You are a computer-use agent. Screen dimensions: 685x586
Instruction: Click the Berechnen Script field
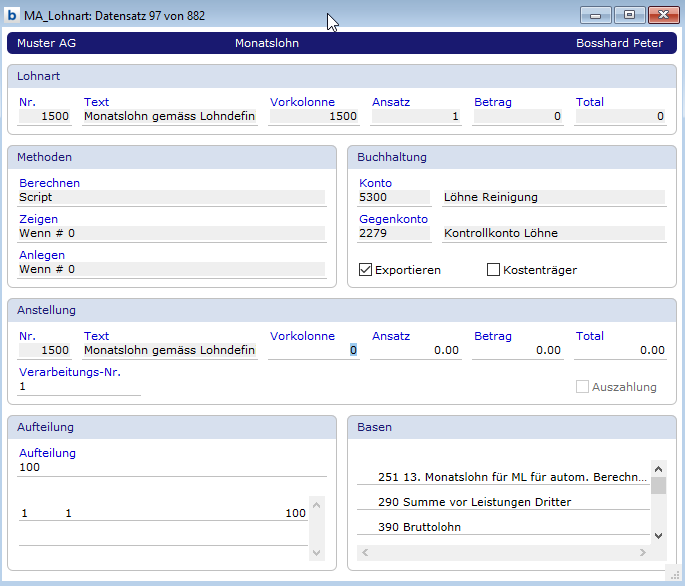[171, 198]
